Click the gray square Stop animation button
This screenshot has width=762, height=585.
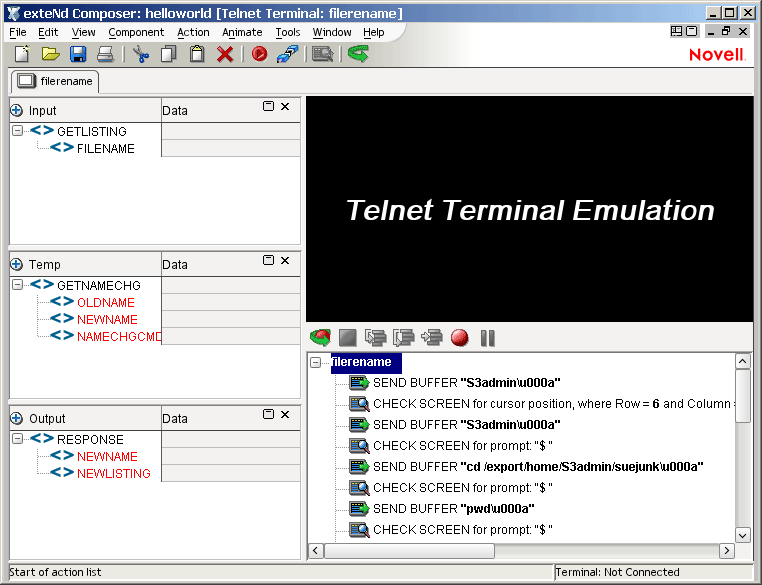pyautogui.click(x=347, y=337)
